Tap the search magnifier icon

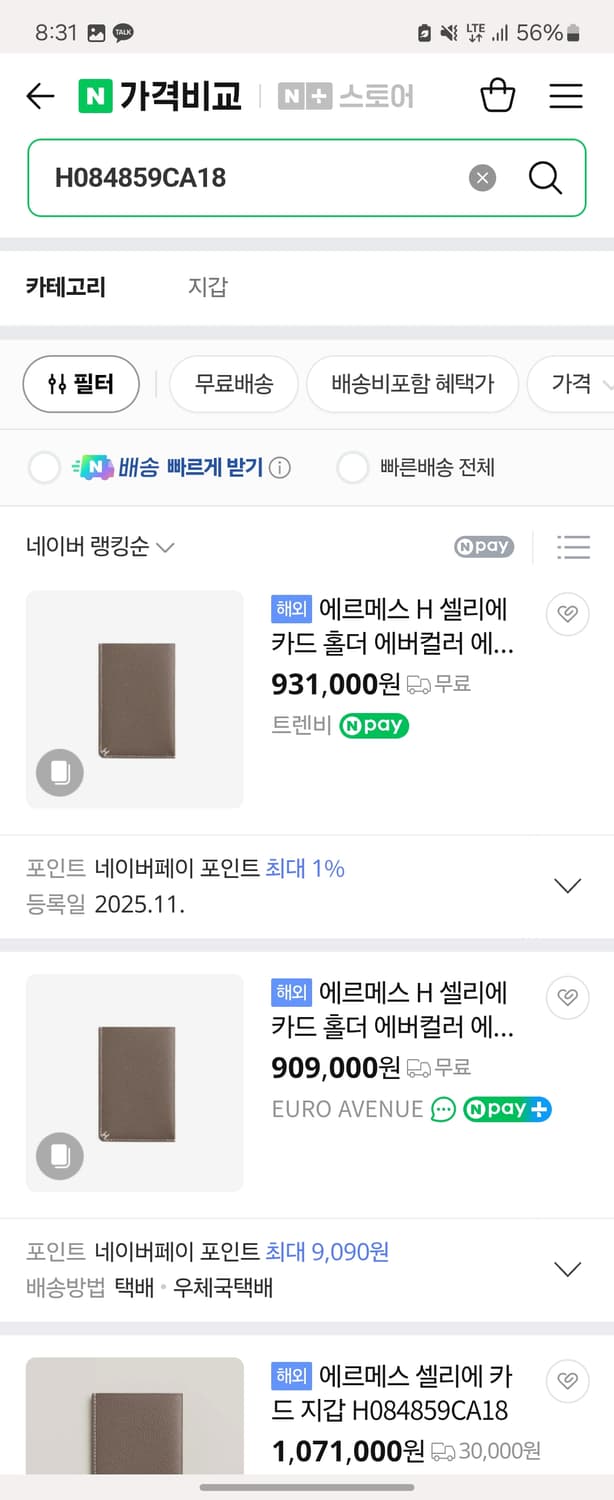click(544, 177)
